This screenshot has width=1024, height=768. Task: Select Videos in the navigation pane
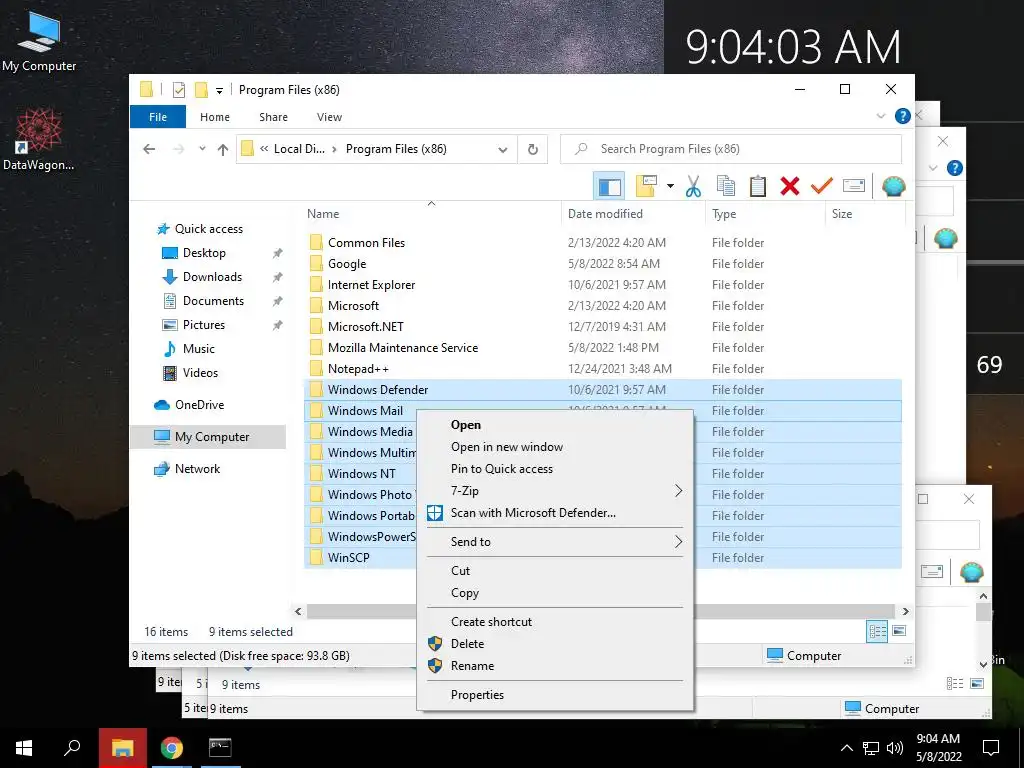tap(200, 373)
